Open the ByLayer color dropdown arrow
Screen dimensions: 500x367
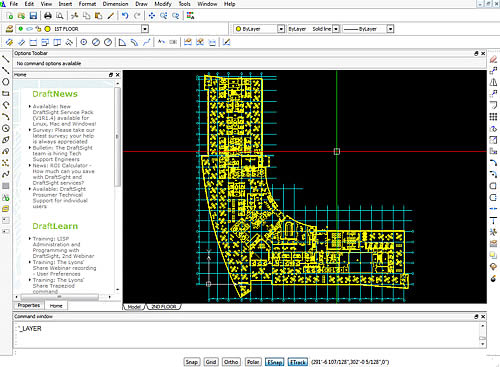point(281,29)
